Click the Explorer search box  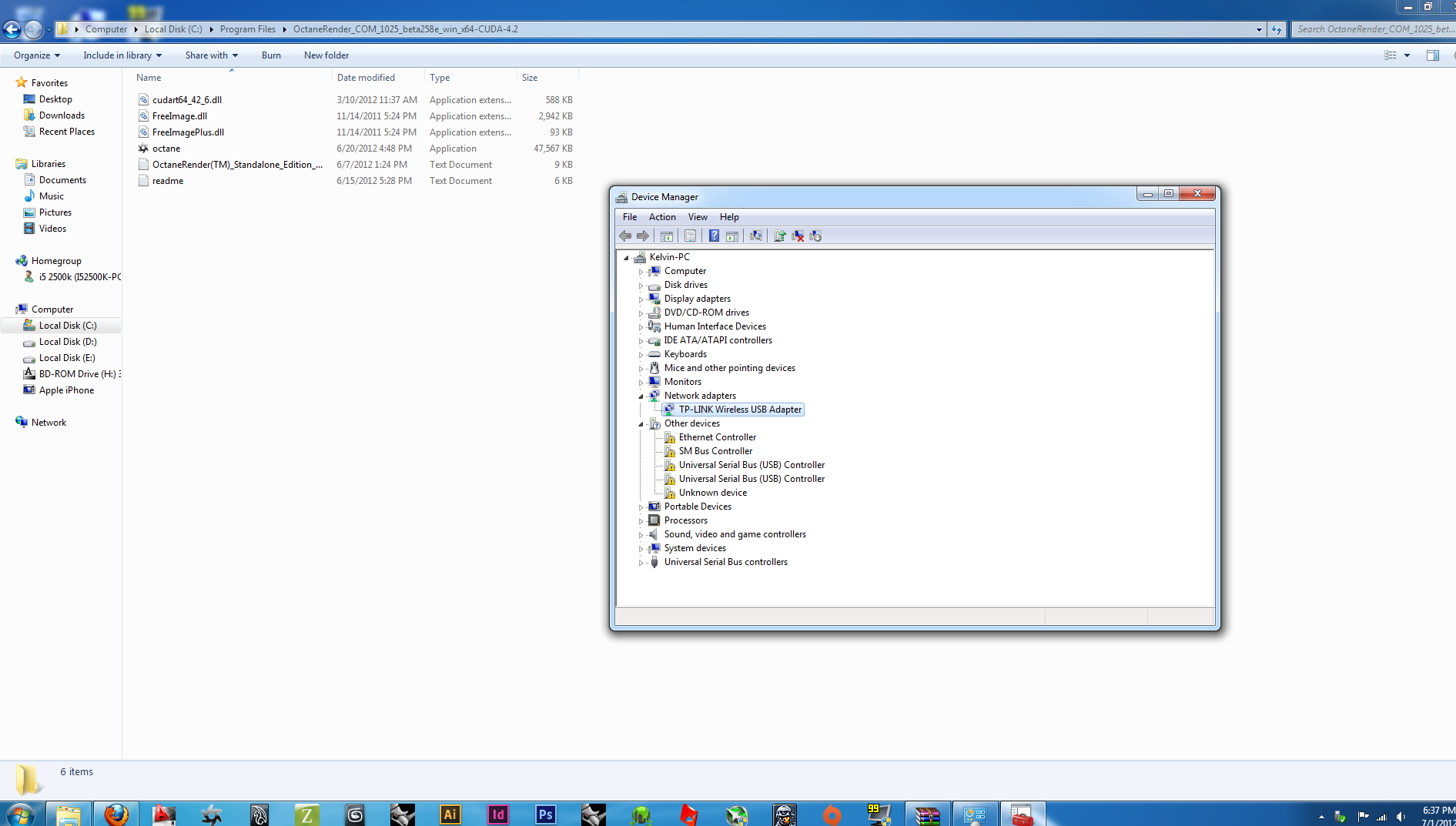1373,29
